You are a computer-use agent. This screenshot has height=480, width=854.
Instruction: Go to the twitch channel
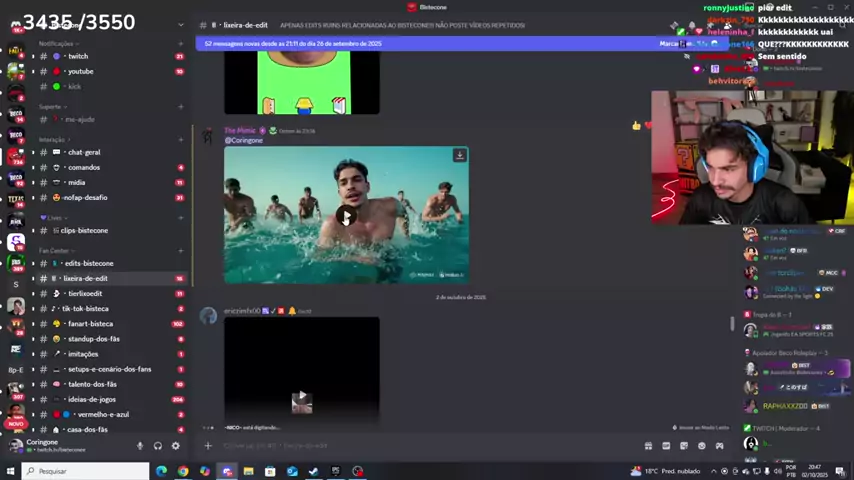(78, 56)
